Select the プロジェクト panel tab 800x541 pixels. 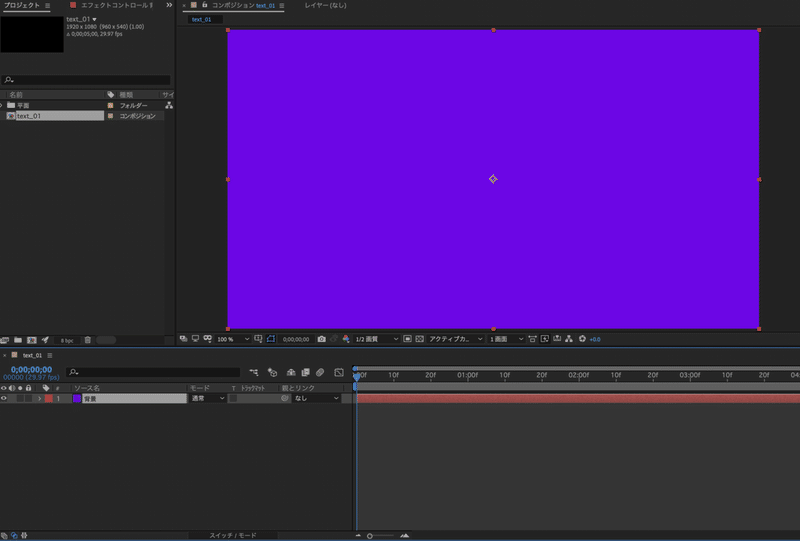(22, 5)
